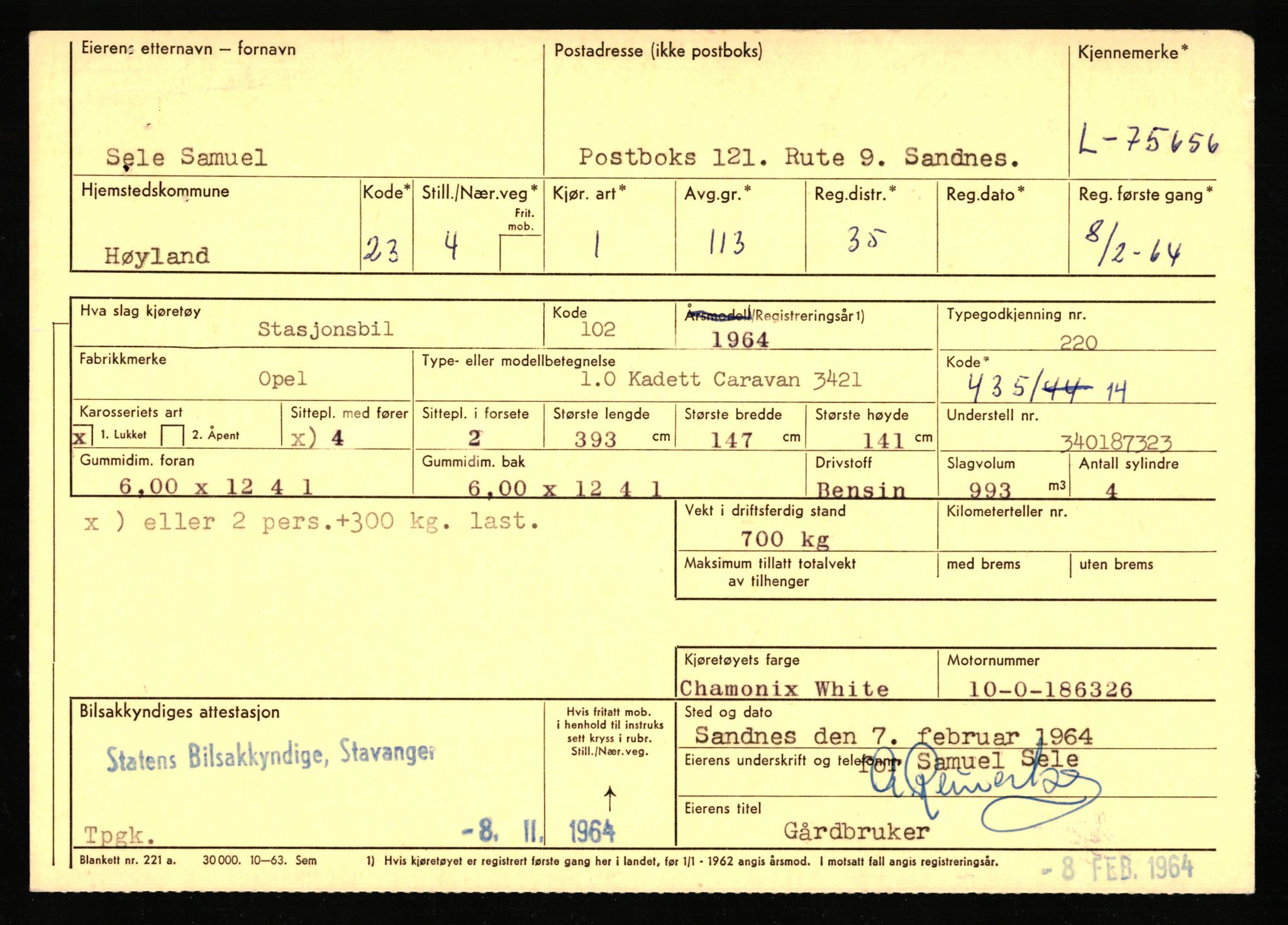The width and height of the screenshot is (1288, 925).
Task: Select front tire dimension '6,00 x 12 4 1'
Action: coord(216,487)
